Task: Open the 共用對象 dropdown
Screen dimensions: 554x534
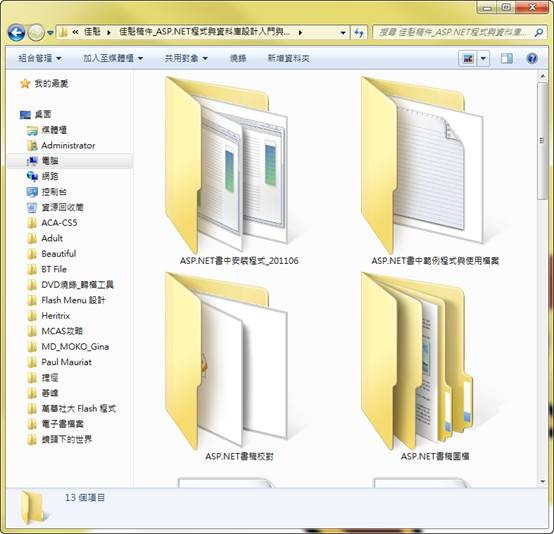Action: [186, 58]
